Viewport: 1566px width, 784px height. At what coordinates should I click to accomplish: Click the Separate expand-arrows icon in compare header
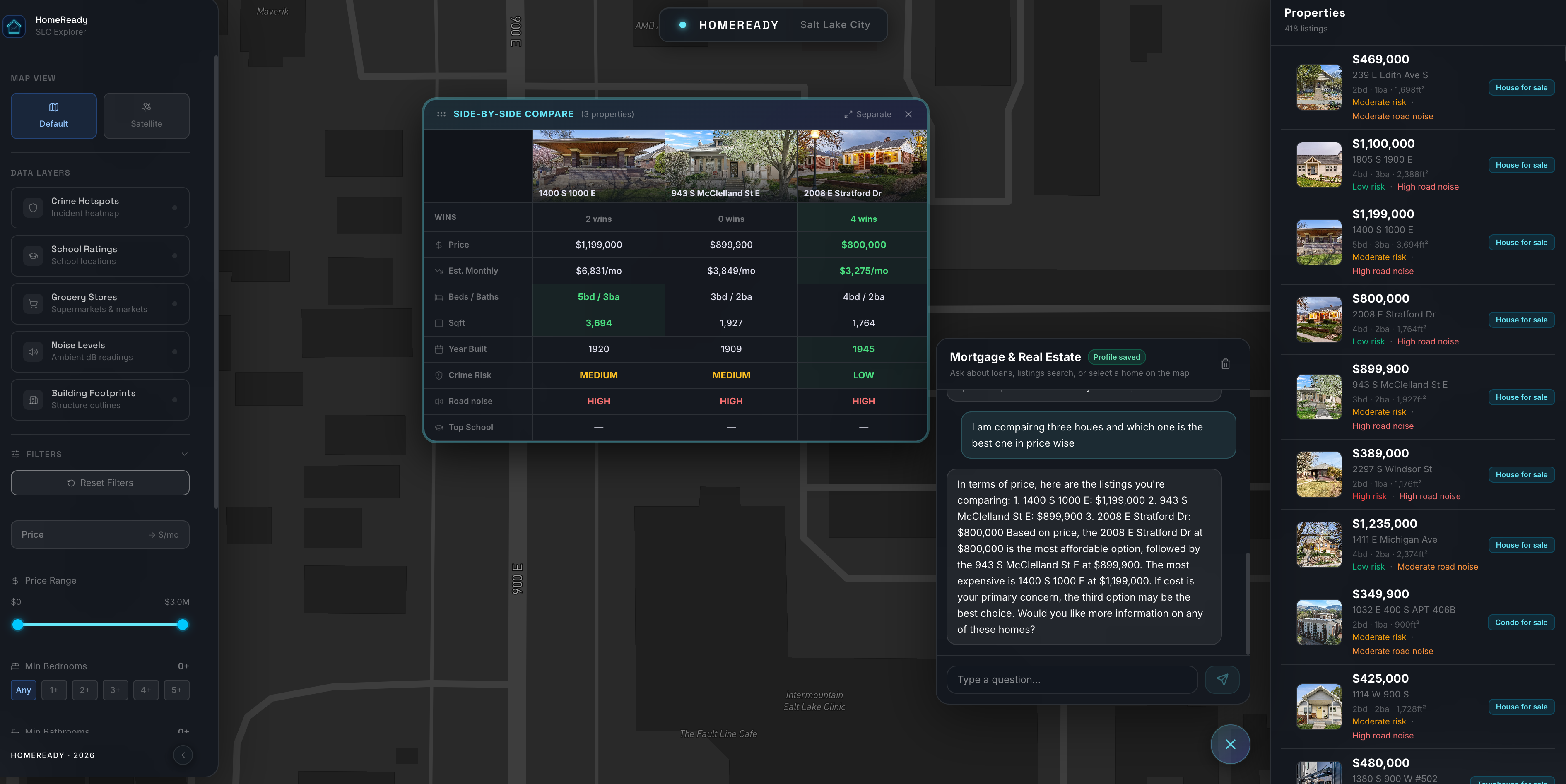[848, 114]
